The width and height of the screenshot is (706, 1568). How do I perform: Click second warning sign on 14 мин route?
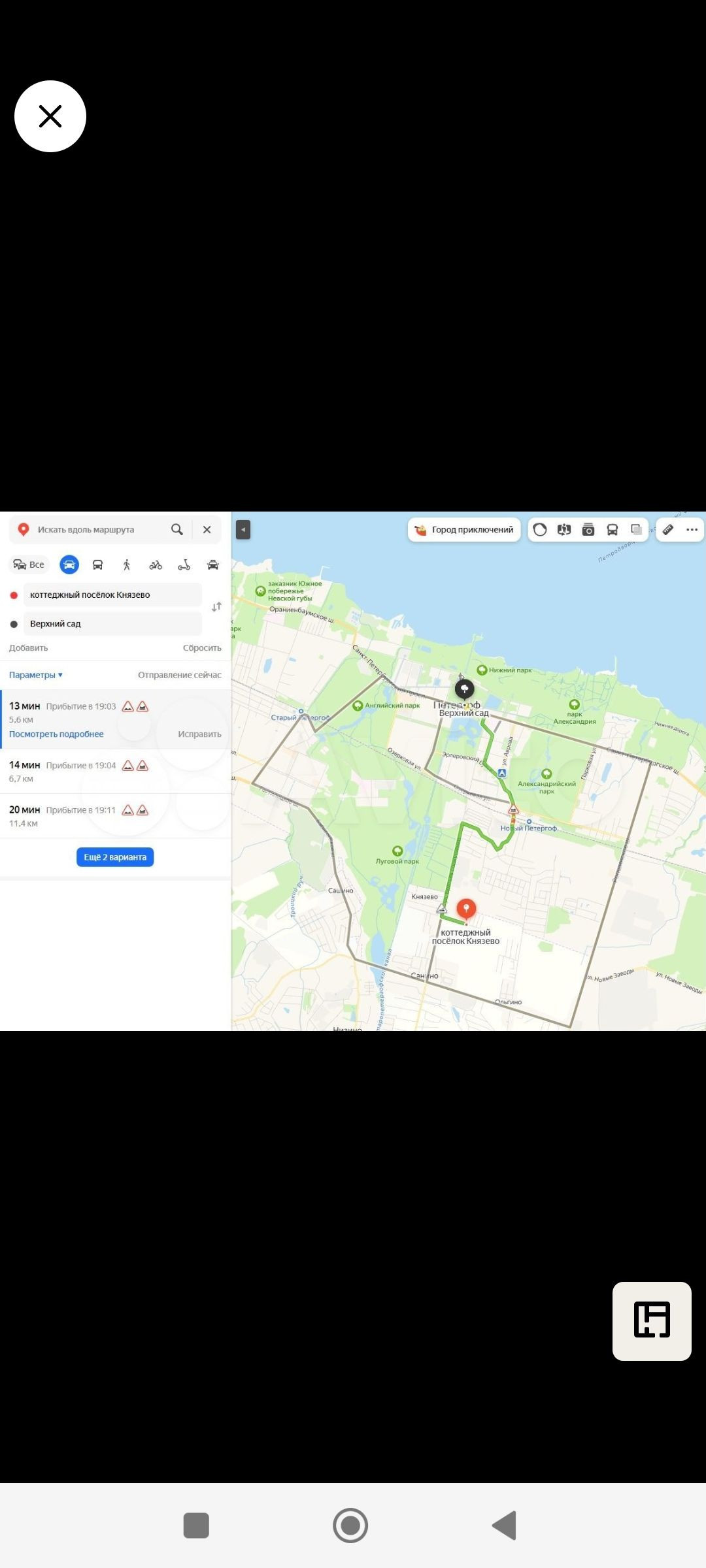click(143, 766)
